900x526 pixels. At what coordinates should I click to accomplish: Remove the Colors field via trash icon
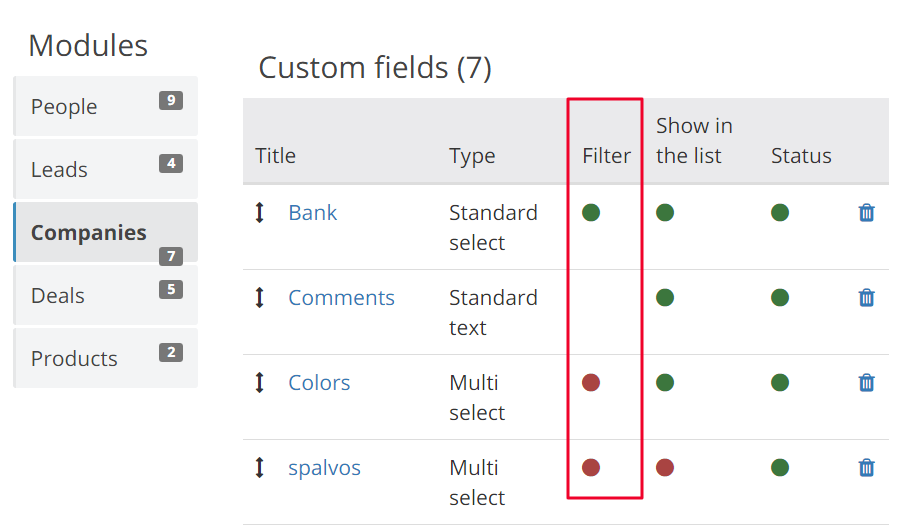click(866, 382)
